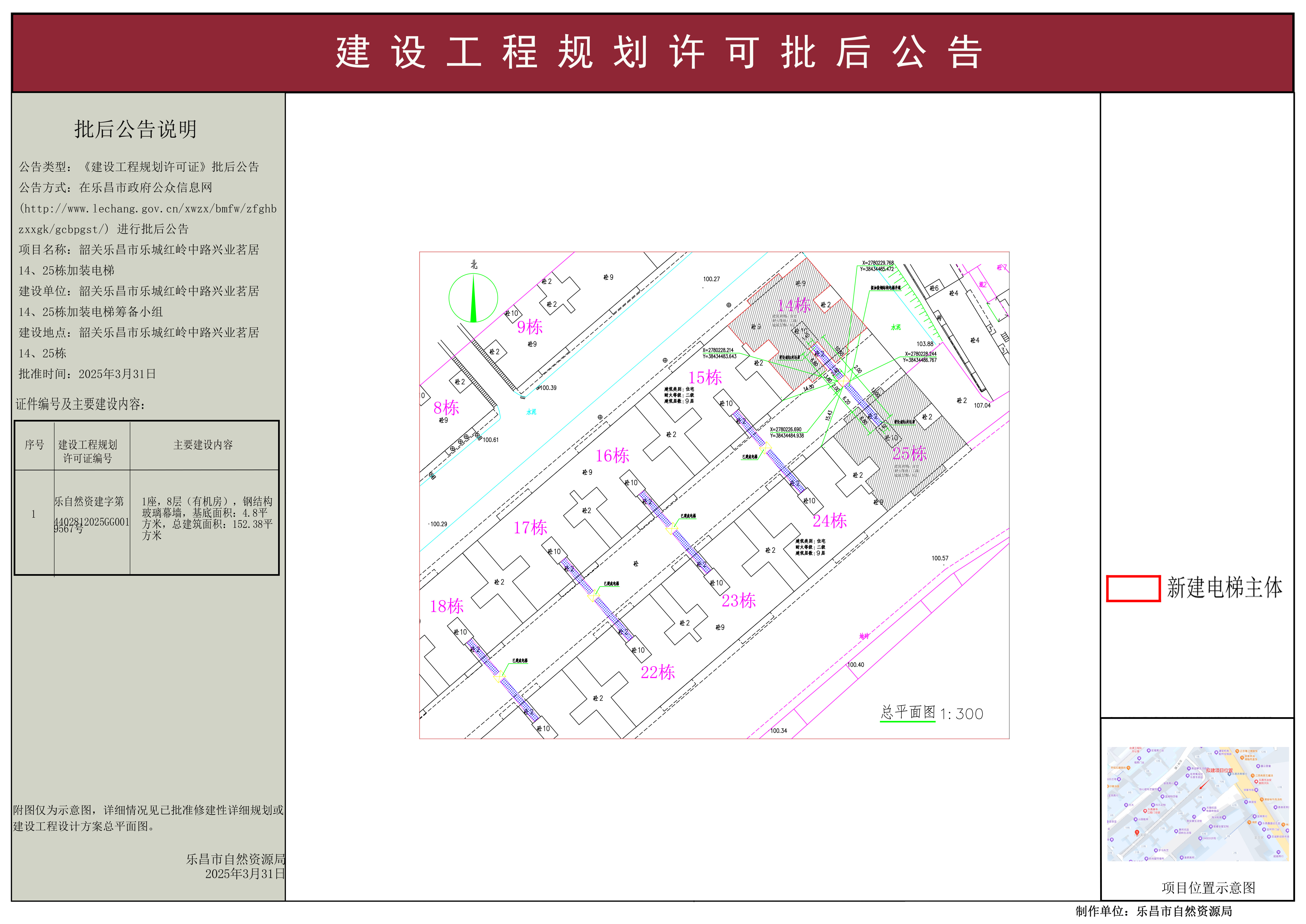Select the label 证件编号及主要建设内容：

(80, 404)
